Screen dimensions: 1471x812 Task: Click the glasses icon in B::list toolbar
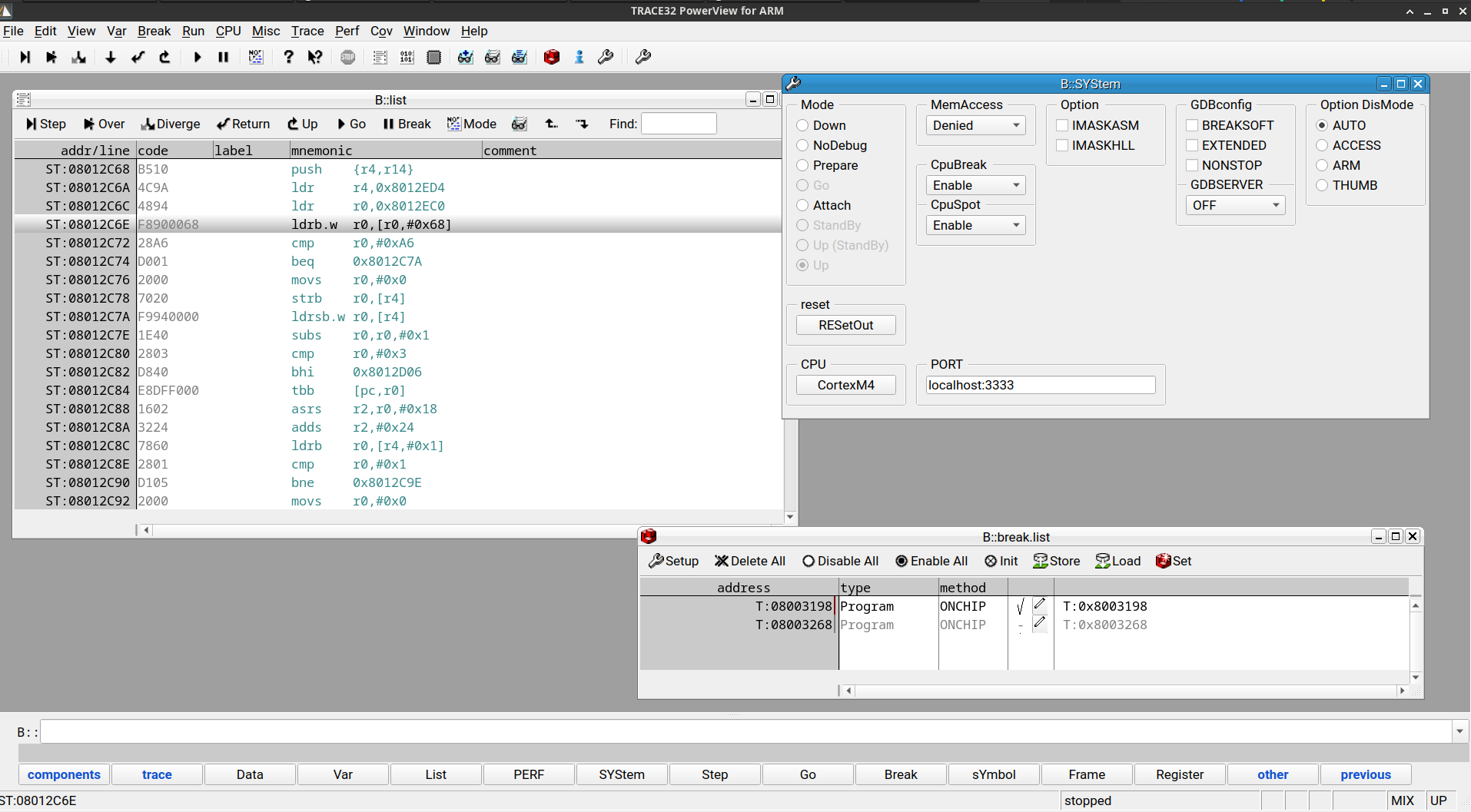pos(520,124)
